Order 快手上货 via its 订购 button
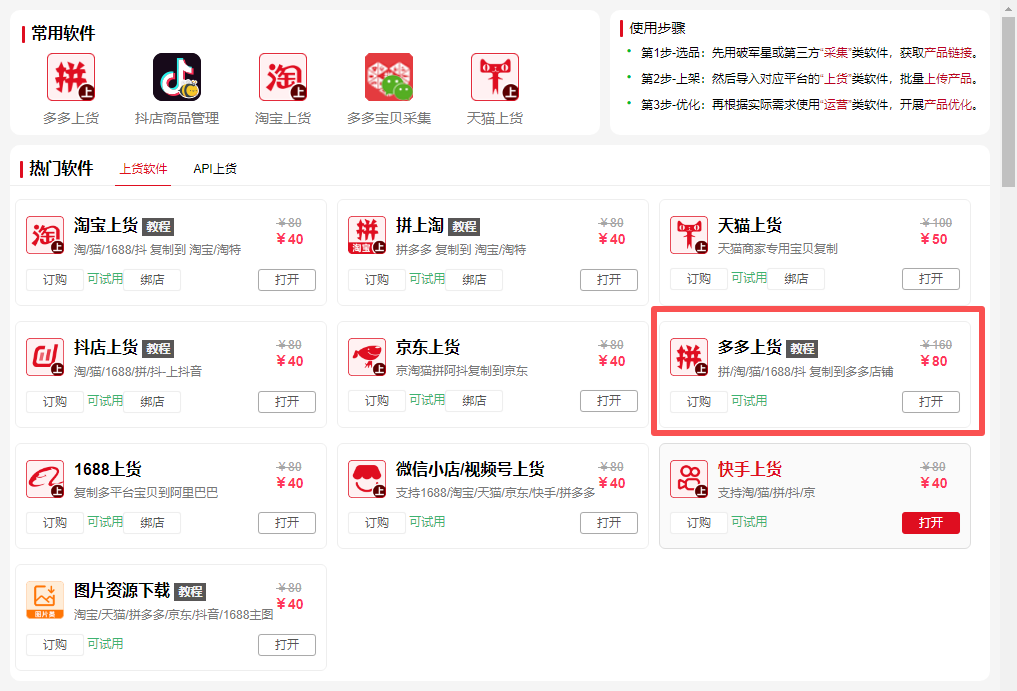The height and width of the screenshot is (691, 1017). point(699,522)
